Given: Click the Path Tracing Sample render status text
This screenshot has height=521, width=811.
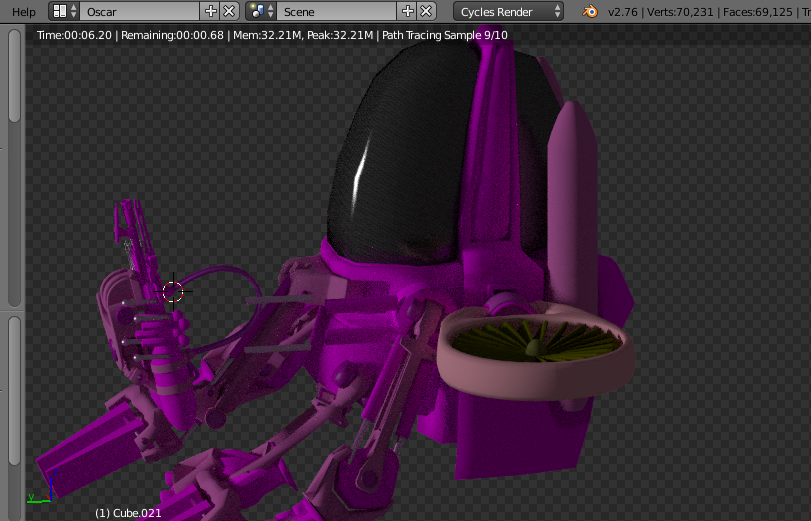Looking at the screenshot, I should click(443, 35).
